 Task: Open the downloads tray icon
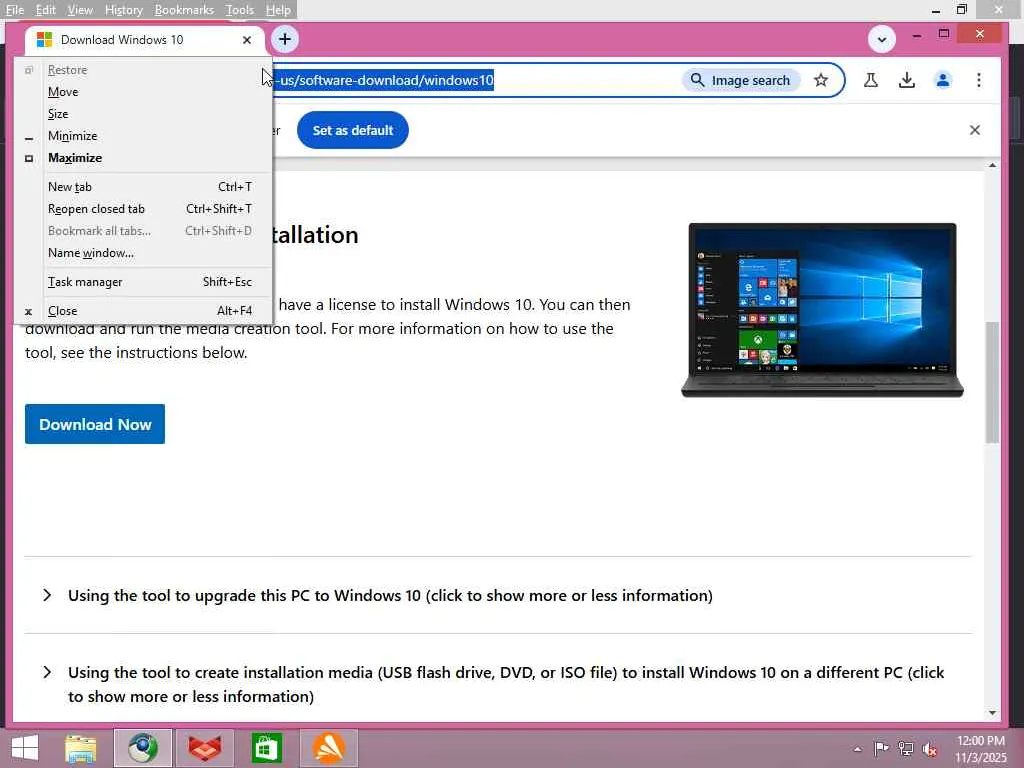(906, 80)
